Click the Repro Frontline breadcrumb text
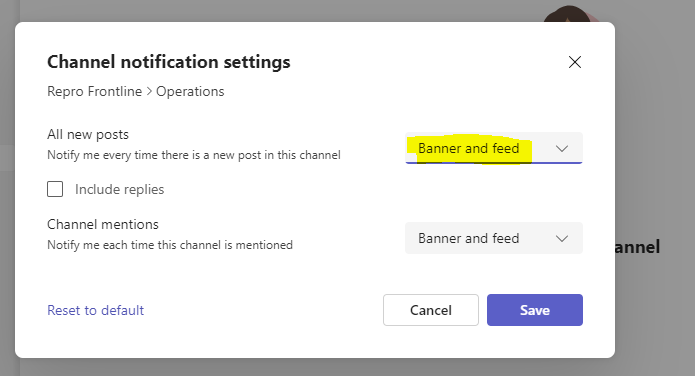This screenshot has height=376, width=695. tap(94, 91)
